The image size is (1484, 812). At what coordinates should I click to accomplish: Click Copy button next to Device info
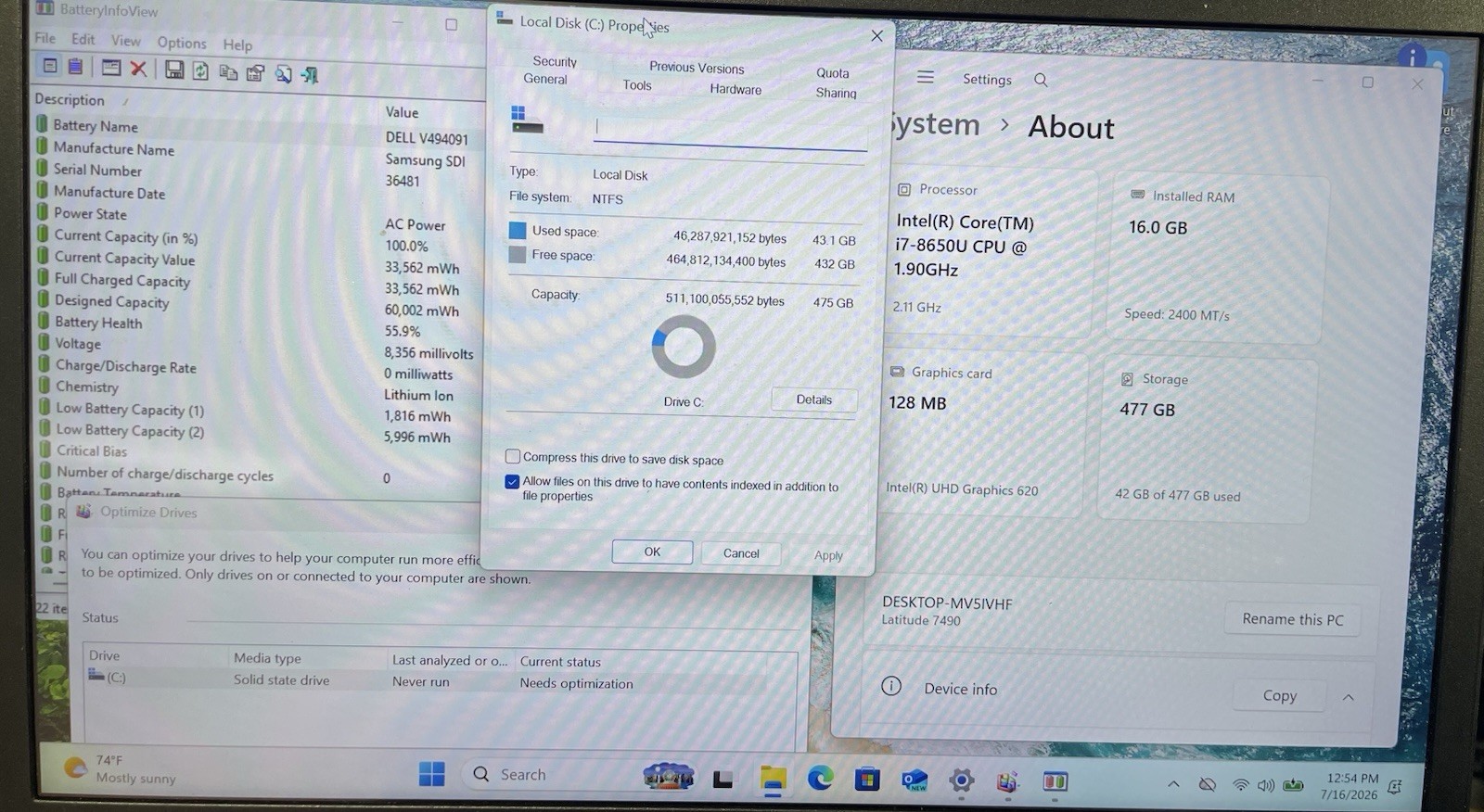point(1279,695)
